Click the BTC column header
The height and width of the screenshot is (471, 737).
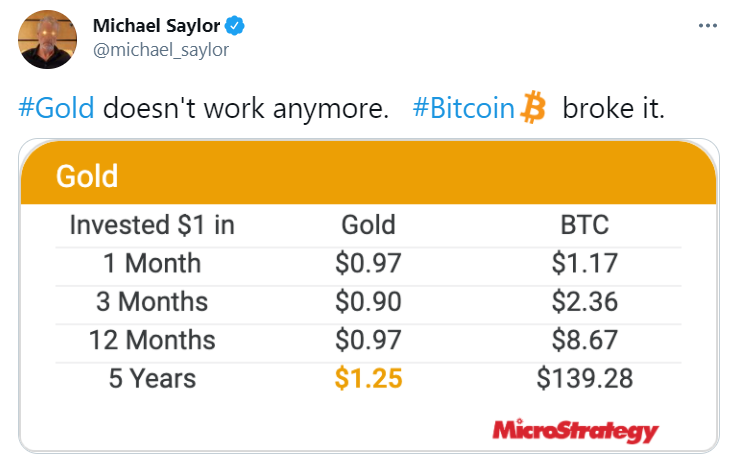coord(585,225)
